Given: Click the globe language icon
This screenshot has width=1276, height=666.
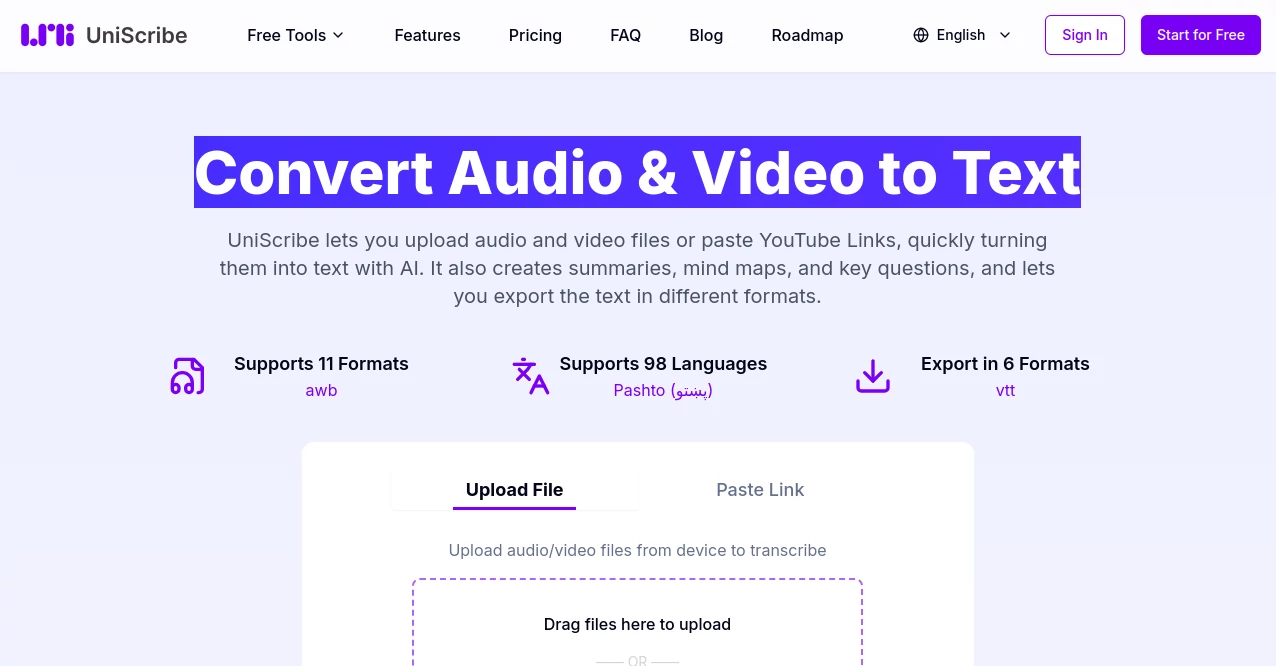Looking at the screenshot, I should 921,35.
